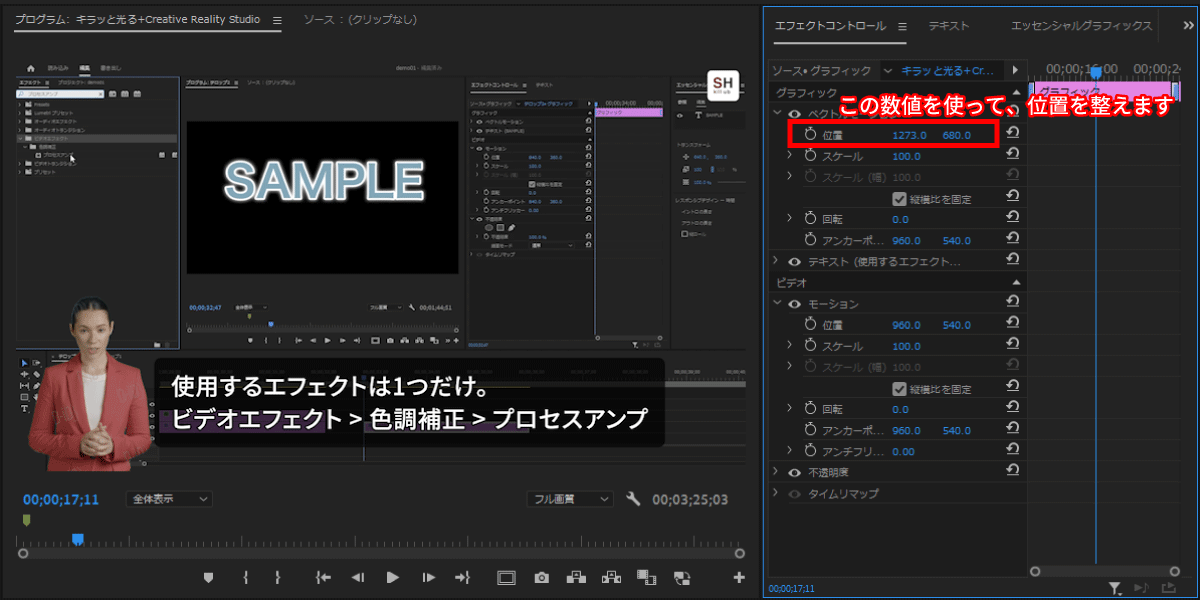The height and width of the screenshot is (600, 1200).
Task: Click the Effect Controls timecode 00;00;17;11
Action: tap(791, 589)
